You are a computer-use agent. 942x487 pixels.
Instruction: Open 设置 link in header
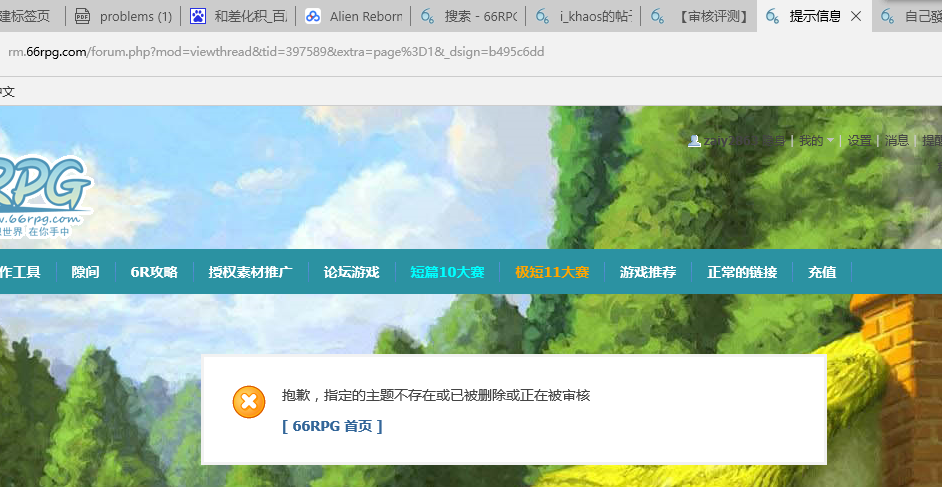[x=860, y=141]
